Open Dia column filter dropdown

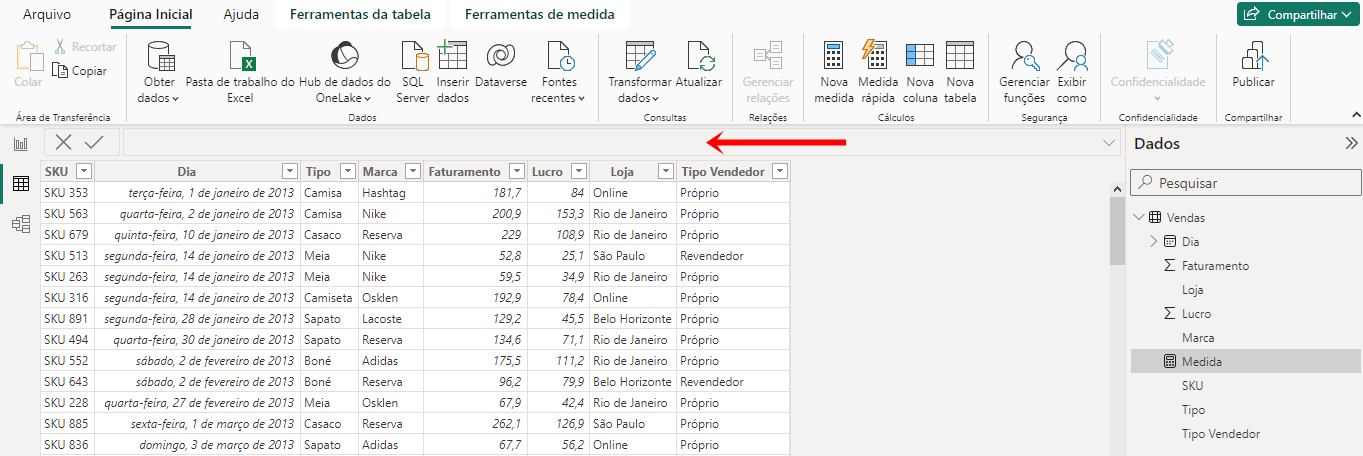click(290, 171)
